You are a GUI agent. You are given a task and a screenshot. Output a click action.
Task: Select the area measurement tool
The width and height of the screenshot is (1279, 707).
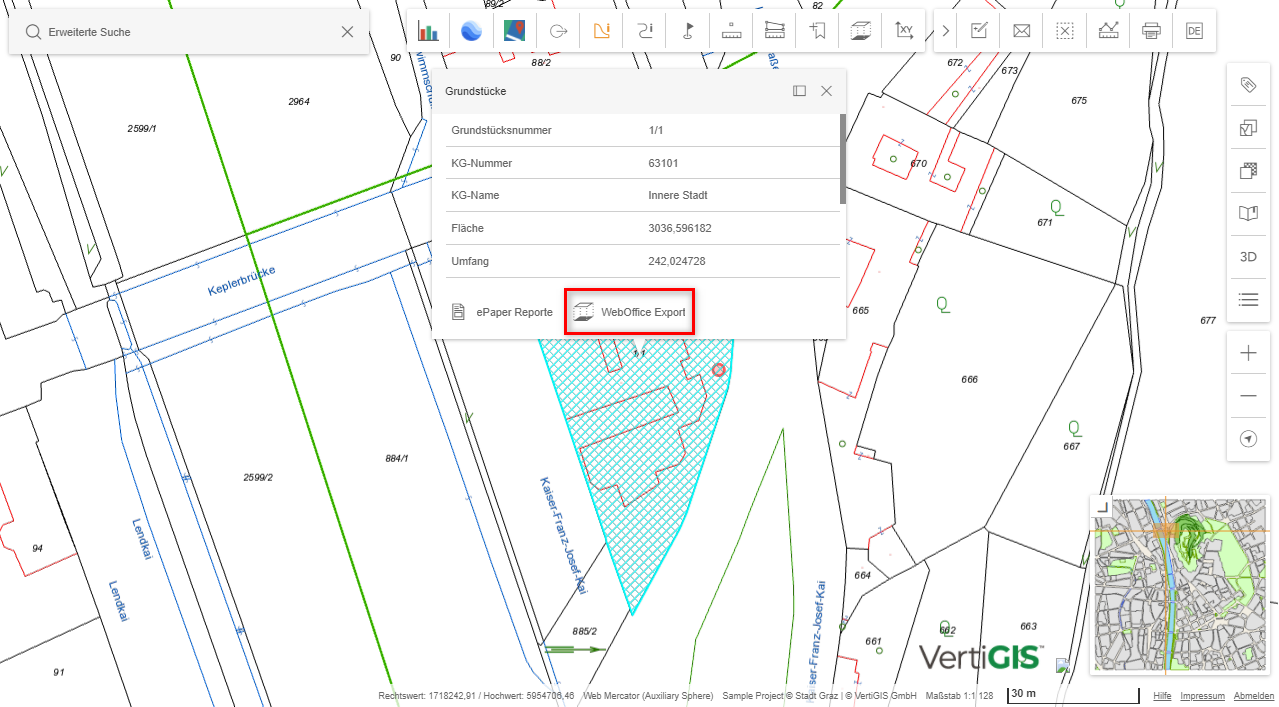click(774, 30)
